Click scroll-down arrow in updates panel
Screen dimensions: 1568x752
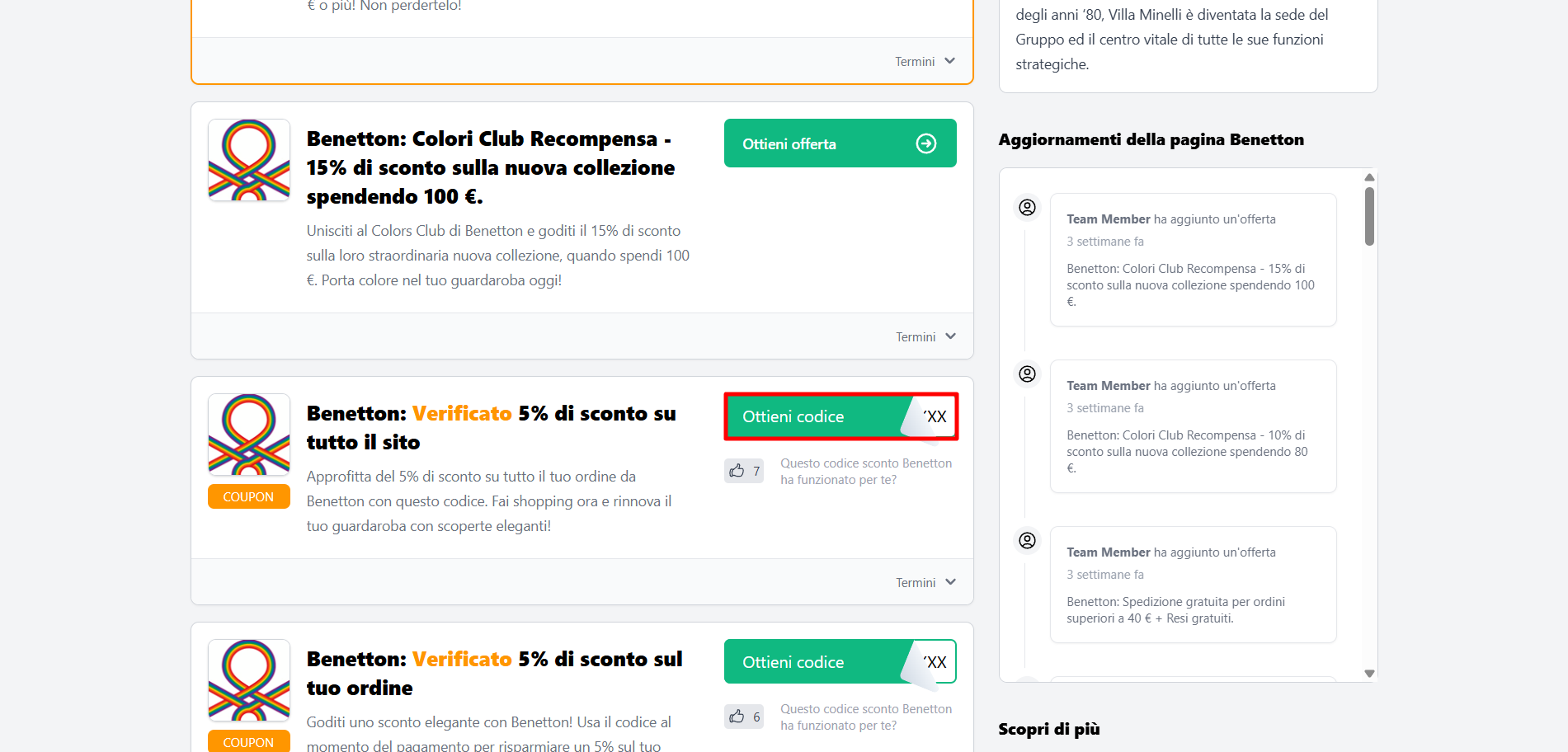[x=1369, y=674]
